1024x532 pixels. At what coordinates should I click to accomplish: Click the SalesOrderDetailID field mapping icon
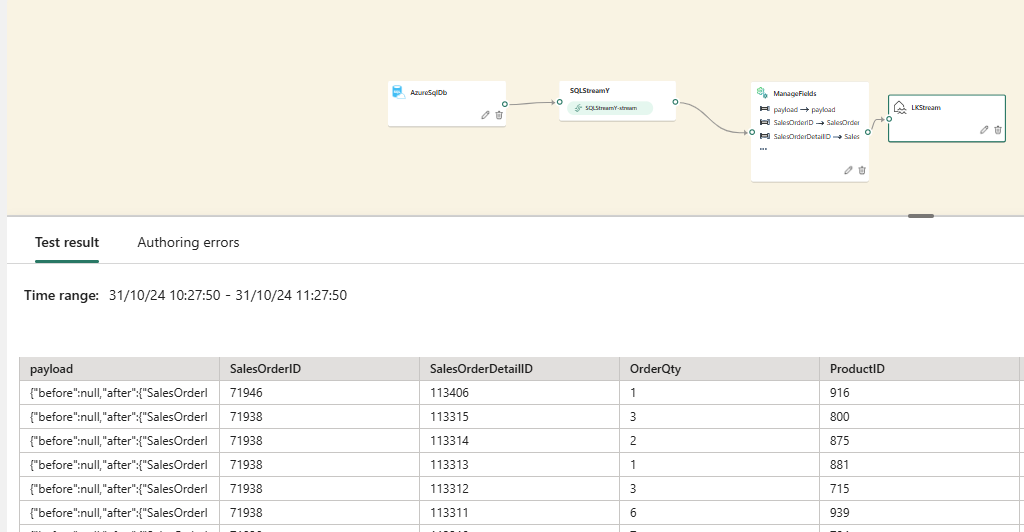coord(765,136)
